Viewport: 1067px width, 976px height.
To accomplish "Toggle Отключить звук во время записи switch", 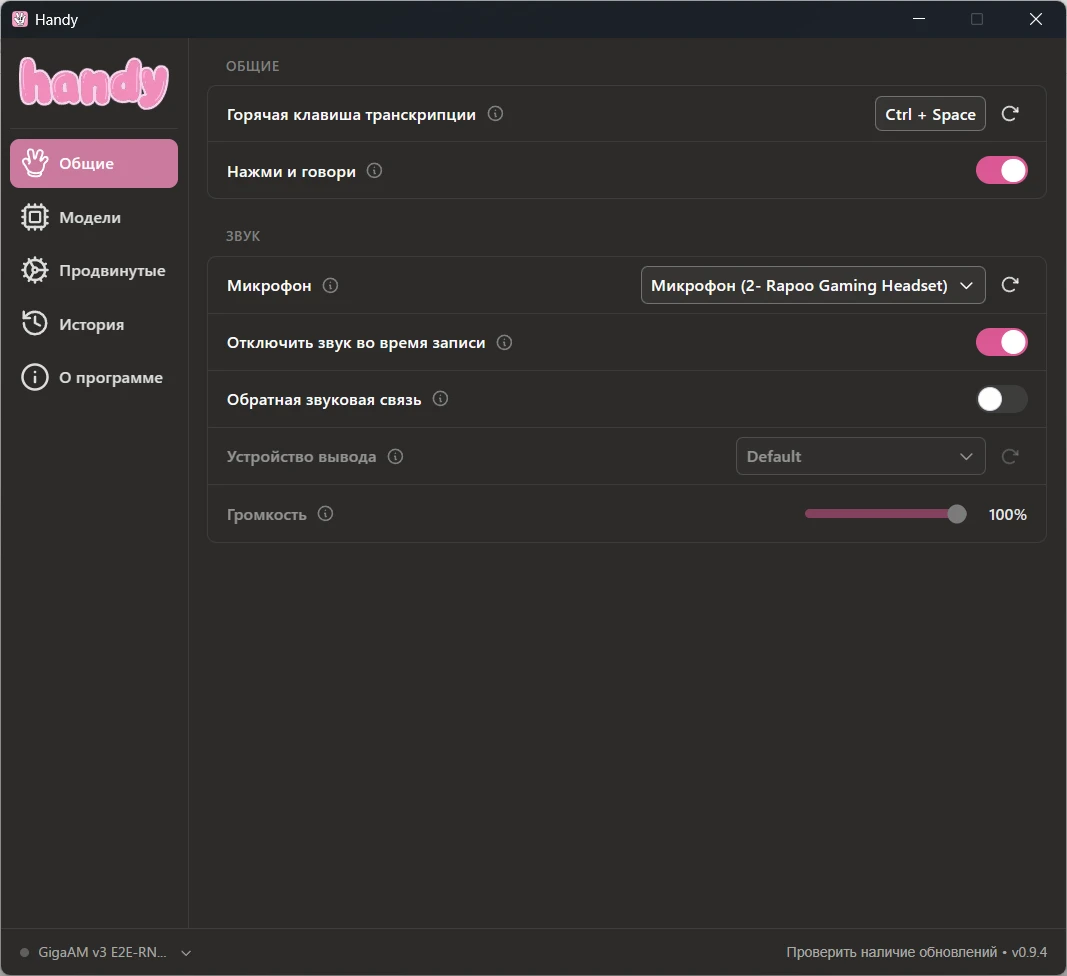I will coord(1002,342).
